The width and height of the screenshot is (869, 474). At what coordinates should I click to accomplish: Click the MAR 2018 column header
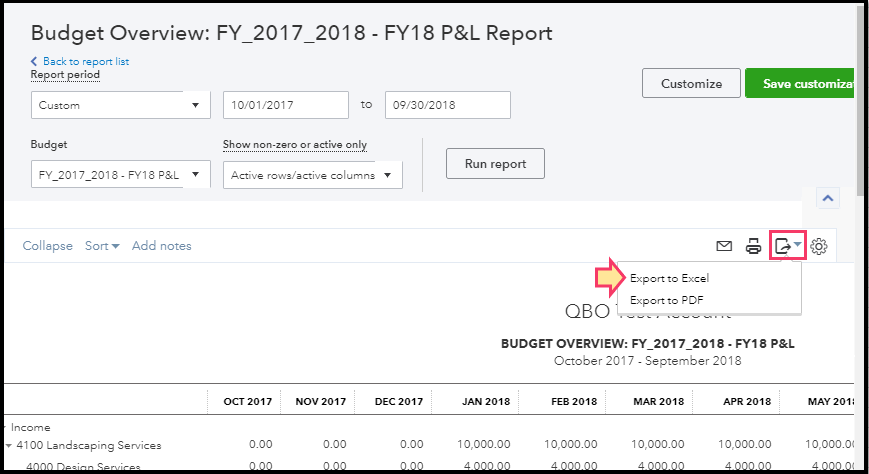[x=659, y=401]
